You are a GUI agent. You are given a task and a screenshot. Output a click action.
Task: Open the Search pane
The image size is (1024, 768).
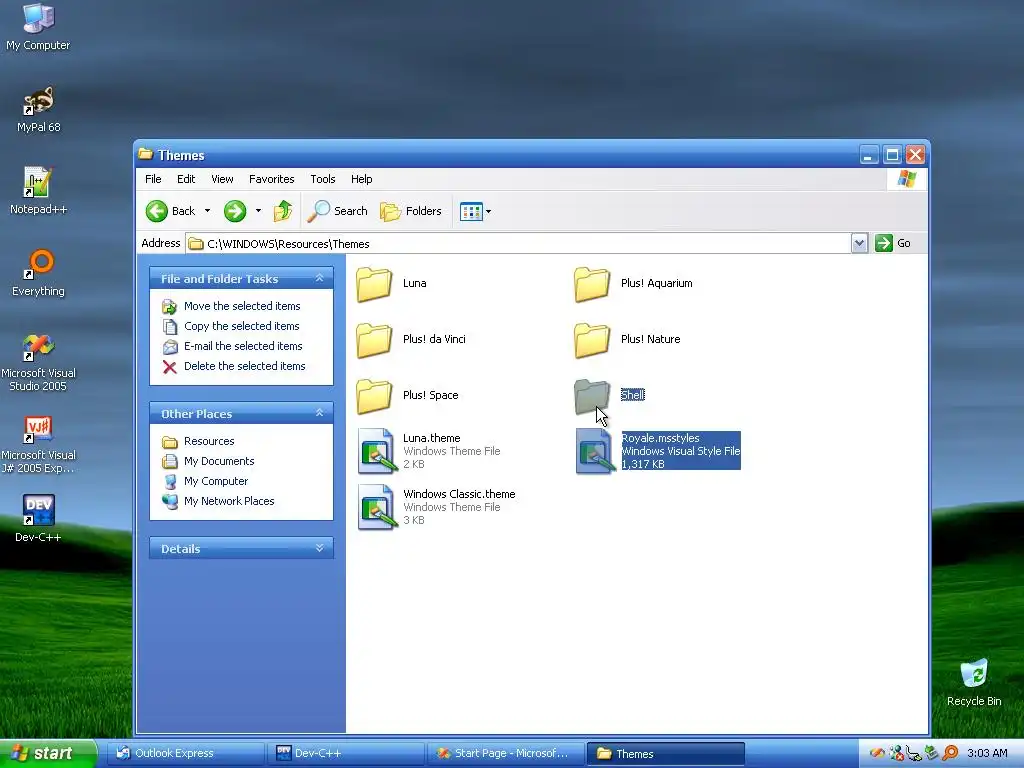(338, 211)
